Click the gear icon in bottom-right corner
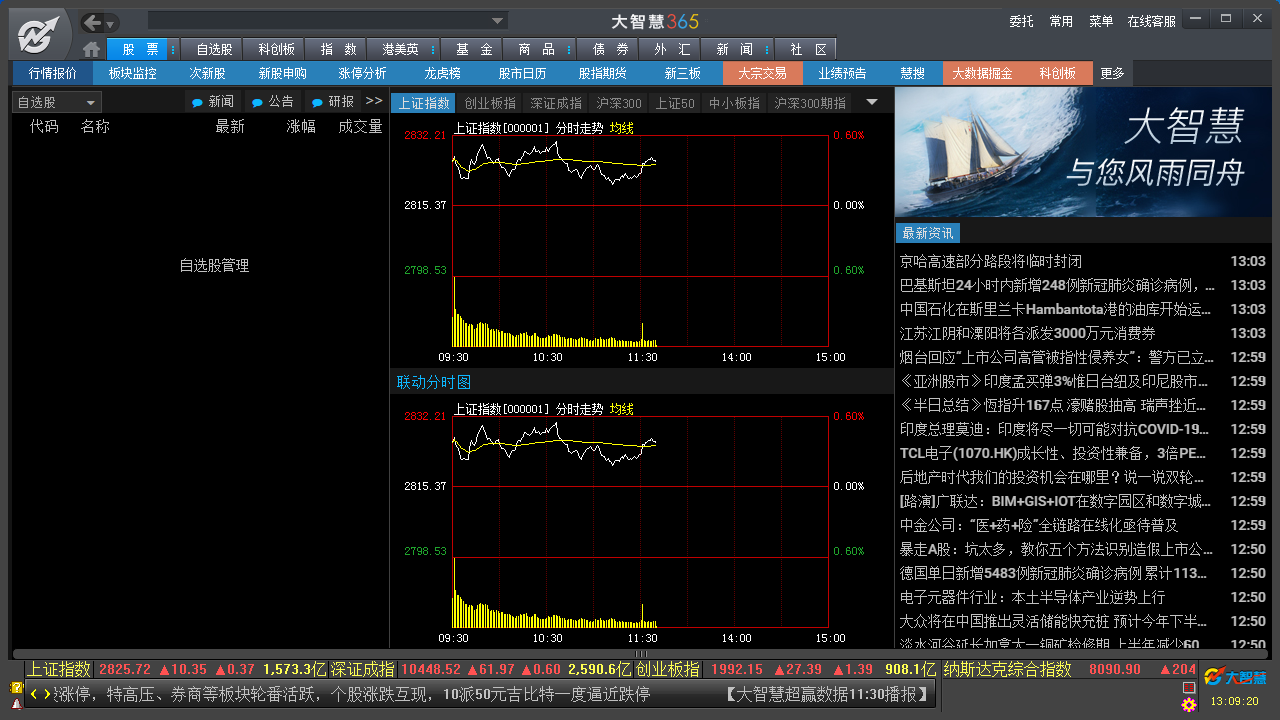1280x720 pixels. pyautogui.click(x=1189, y=705)
